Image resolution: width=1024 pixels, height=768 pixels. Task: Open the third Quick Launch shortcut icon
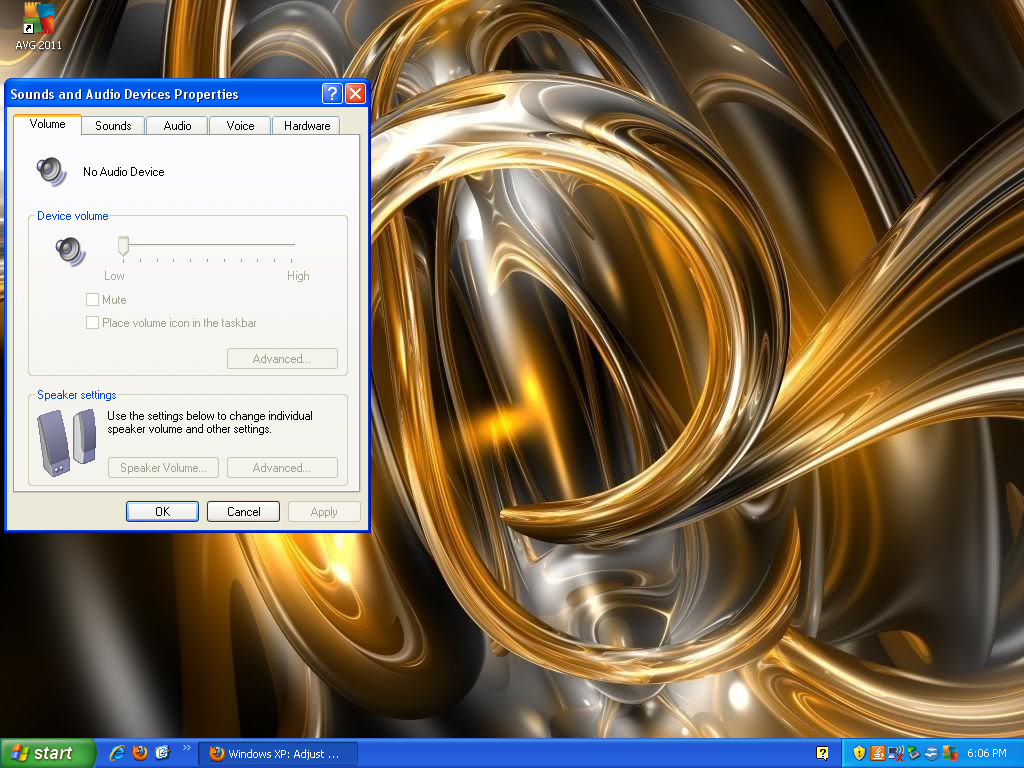[x=162, y=753]
